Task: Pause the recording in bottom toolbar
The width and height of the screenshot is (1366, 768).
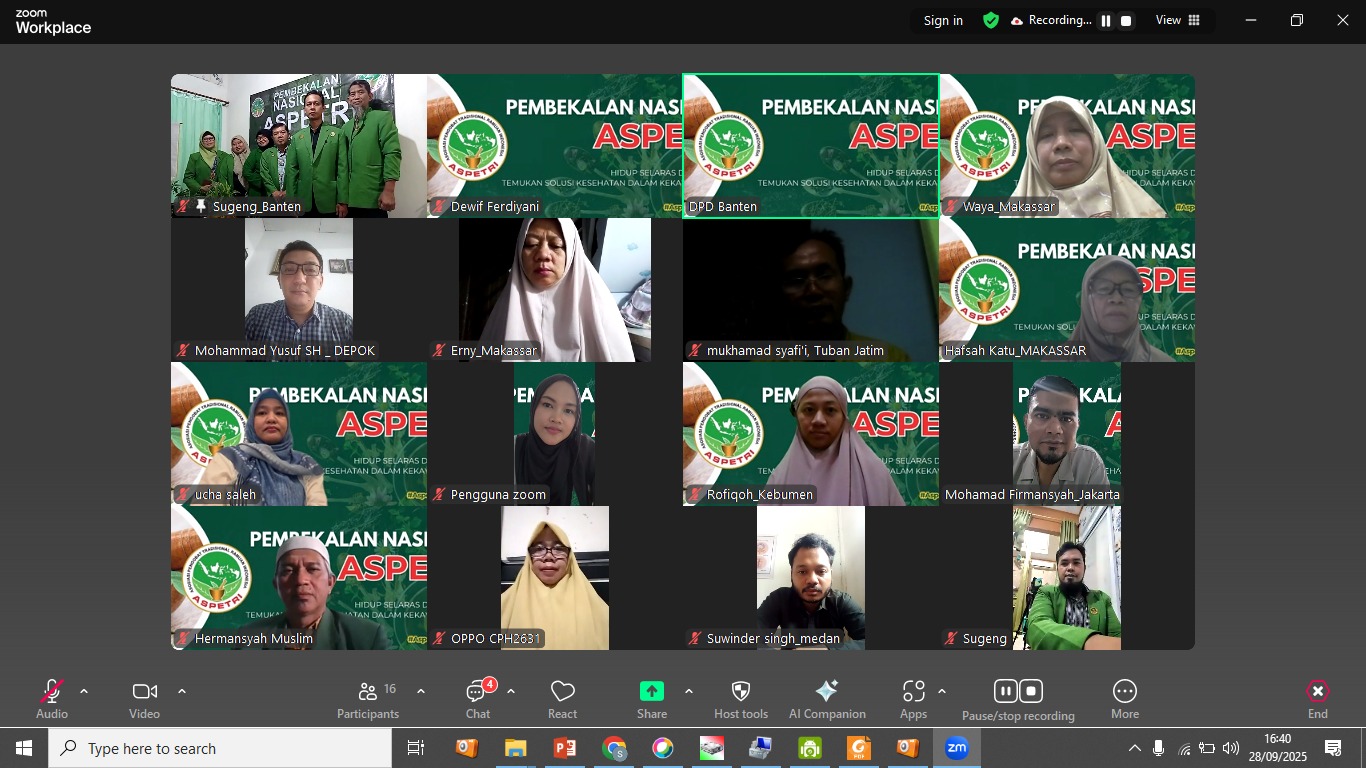Action: tap(1006, 691)
